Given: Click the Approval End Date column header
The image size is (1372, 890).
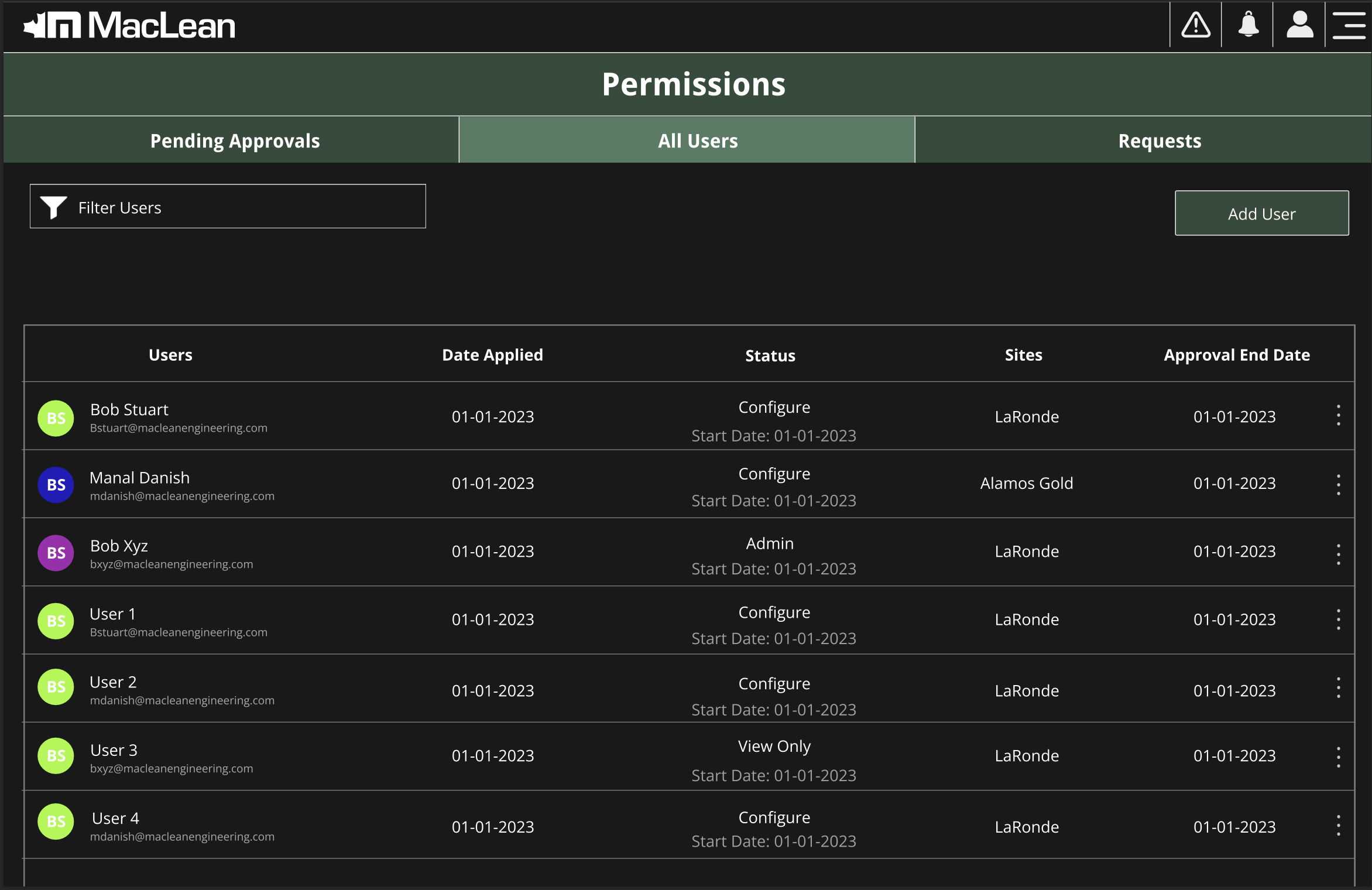Looking at the screenshot, I should (1236, 355).
